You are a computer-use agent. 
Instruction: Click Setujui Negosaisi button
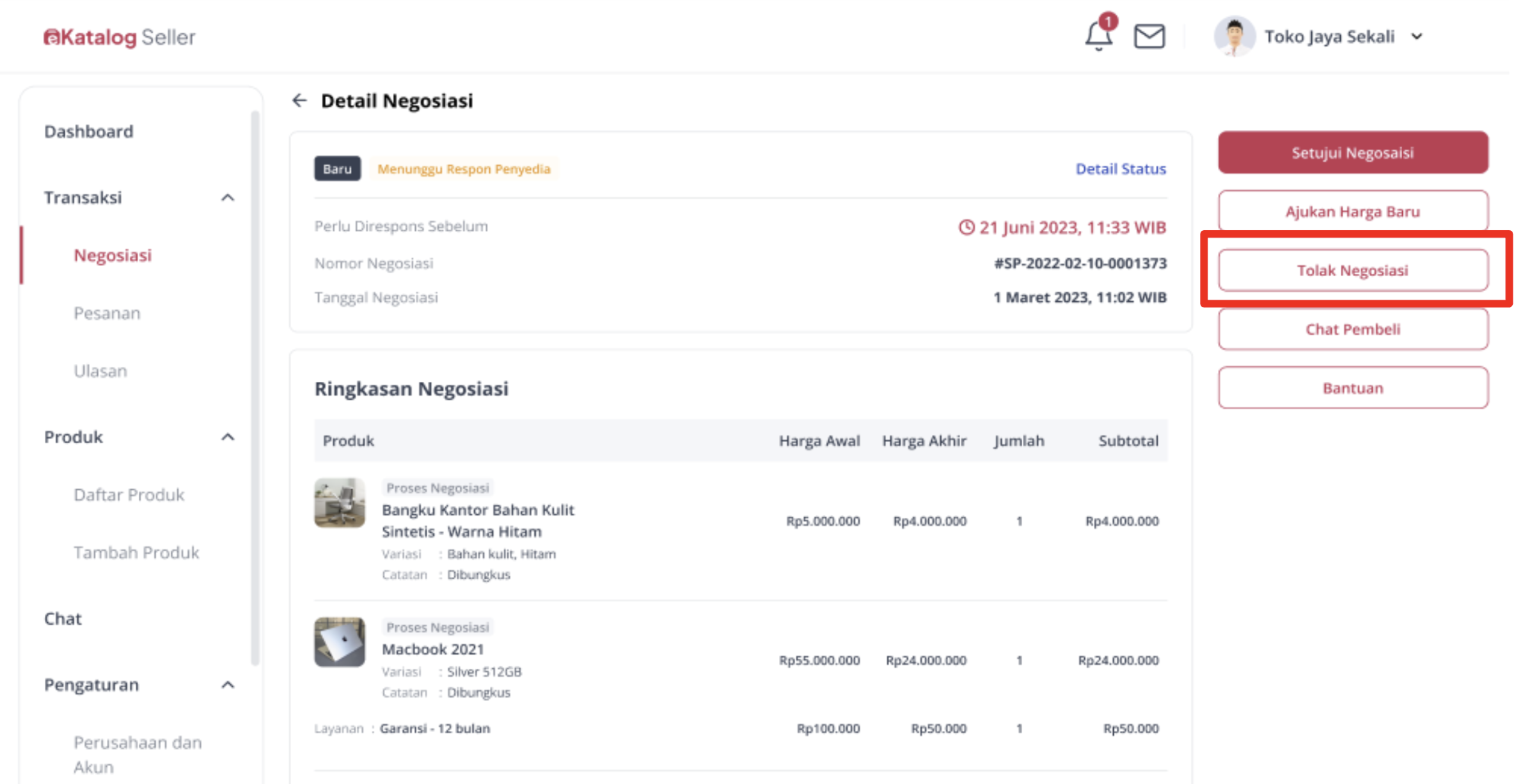click(1353, 152)
